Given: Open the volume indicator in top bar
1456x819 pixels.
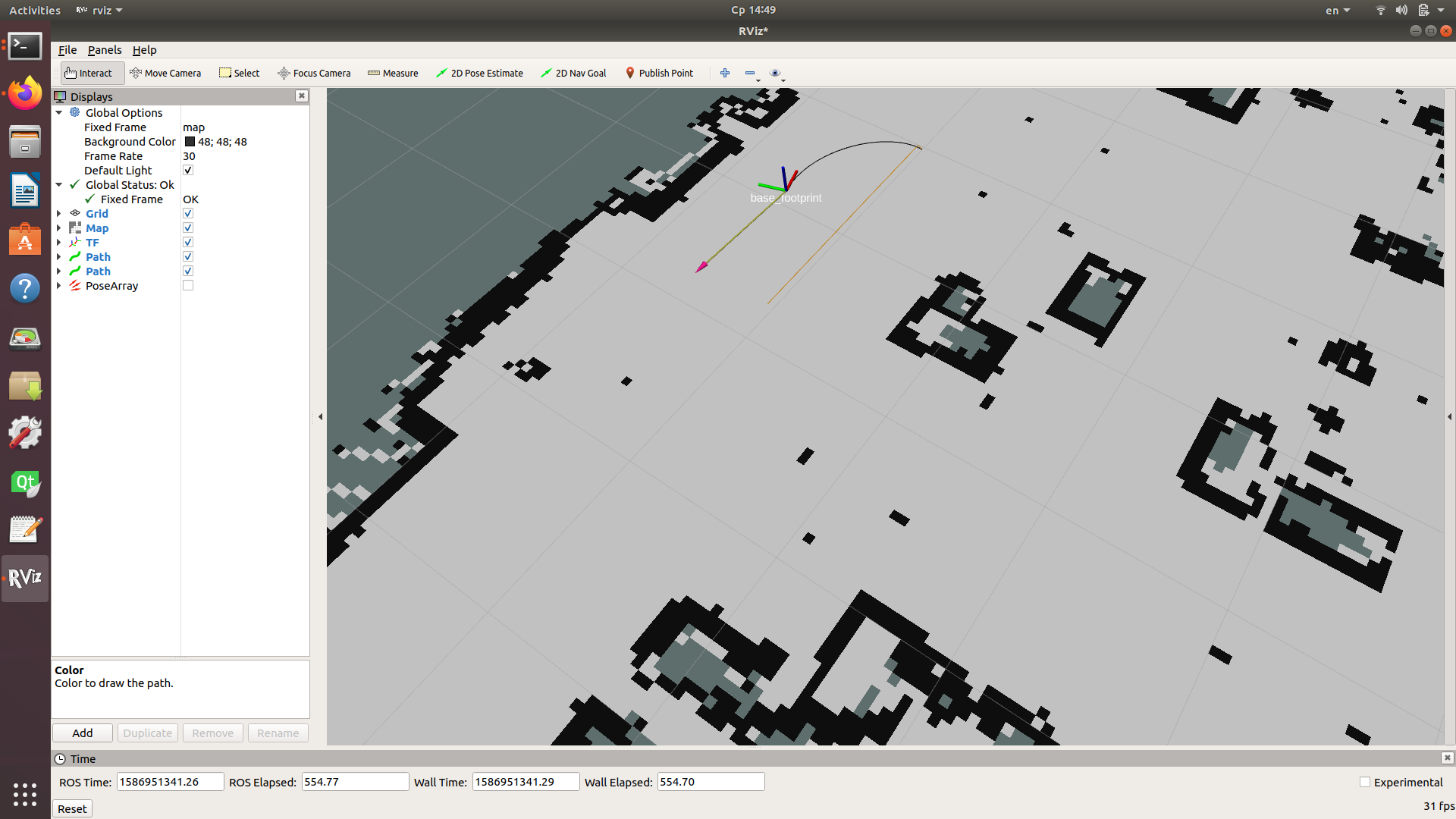Looking at the screenshot, I should (x=1401, y=10).
